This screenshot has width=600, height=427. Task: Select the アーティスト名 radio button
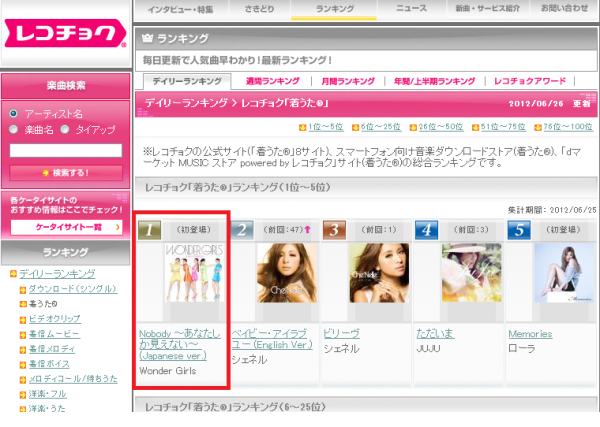13,114
